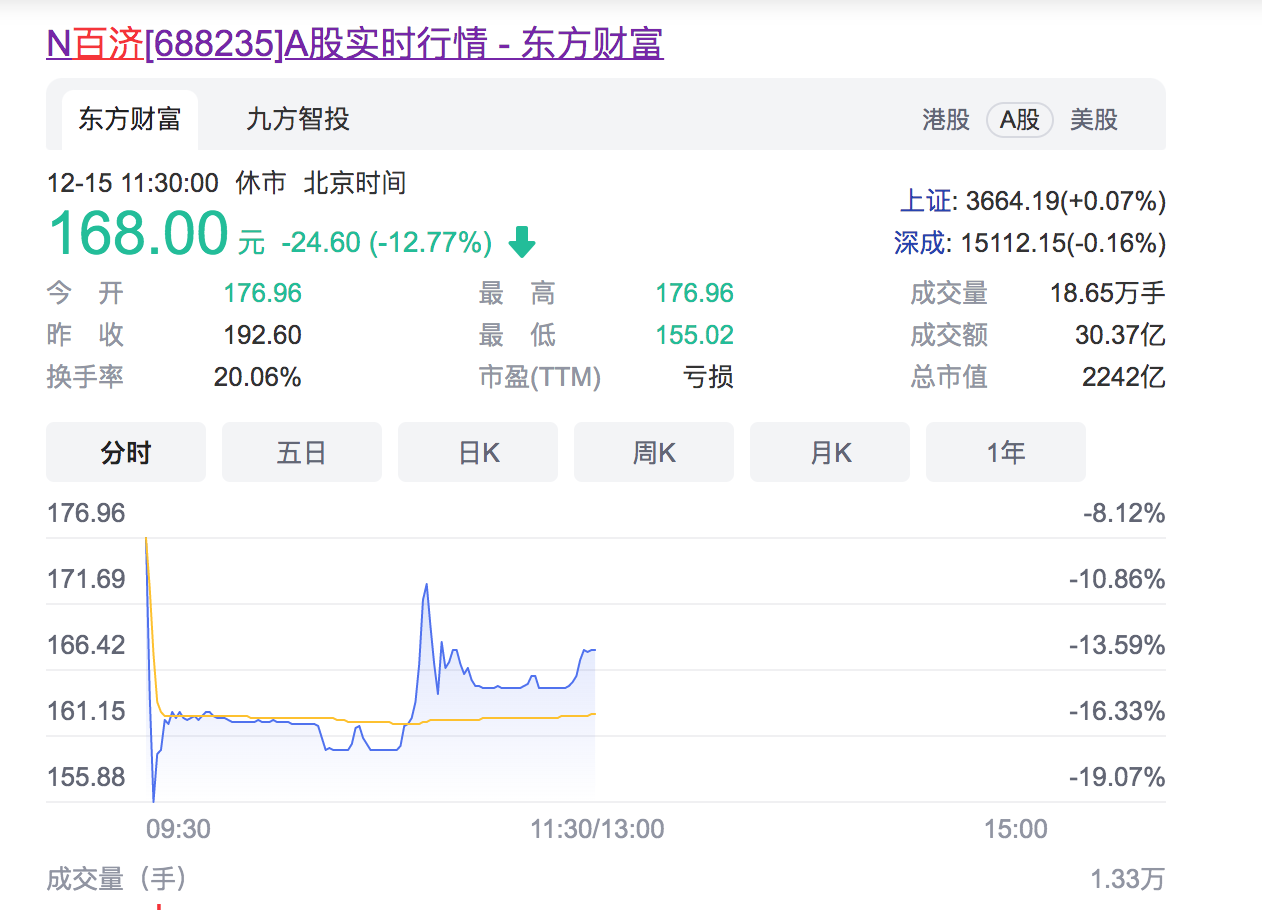Viewport: 1262px width, 910px height.
Task: Switch chart to 日K
Action: [x=478, y=453]
